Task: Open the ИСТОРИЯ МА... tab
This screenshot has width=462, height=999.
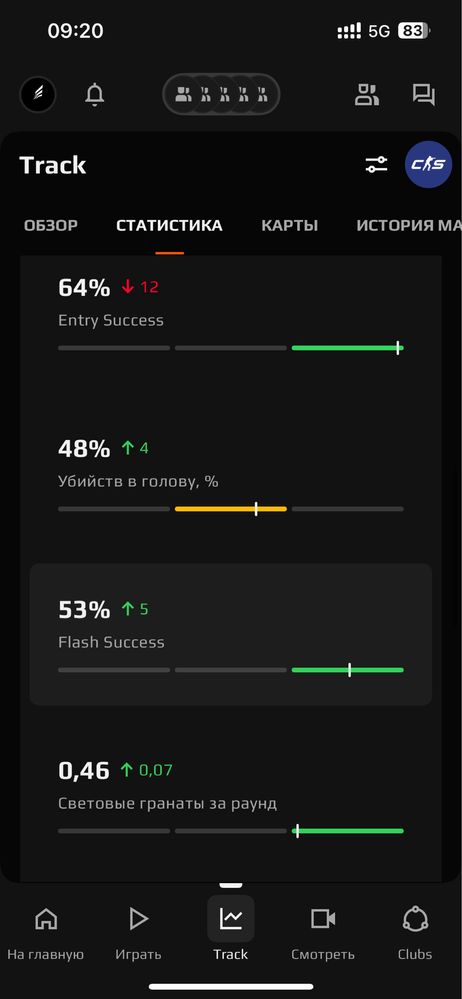Action: [408, 226]
